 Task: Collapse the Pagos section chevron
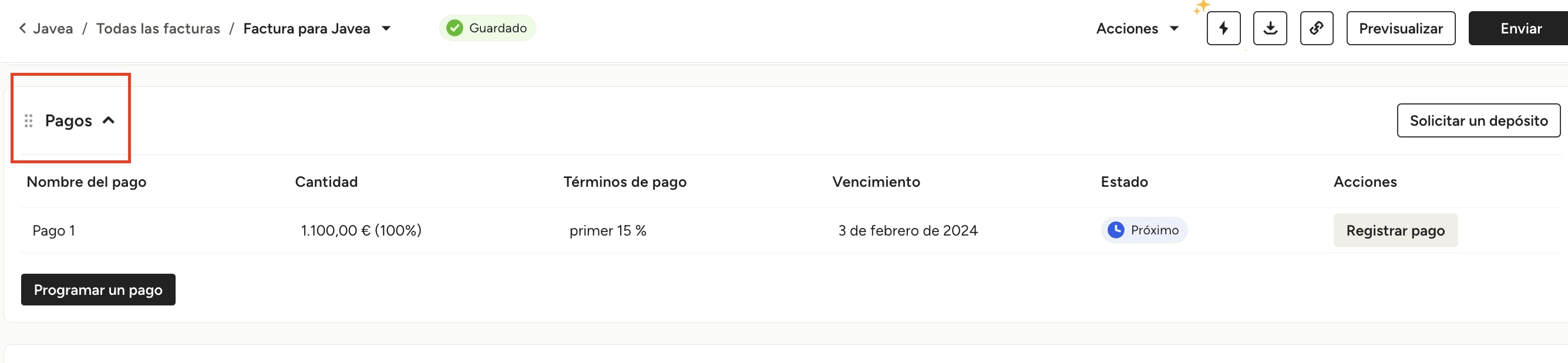(x=108, y=120)
